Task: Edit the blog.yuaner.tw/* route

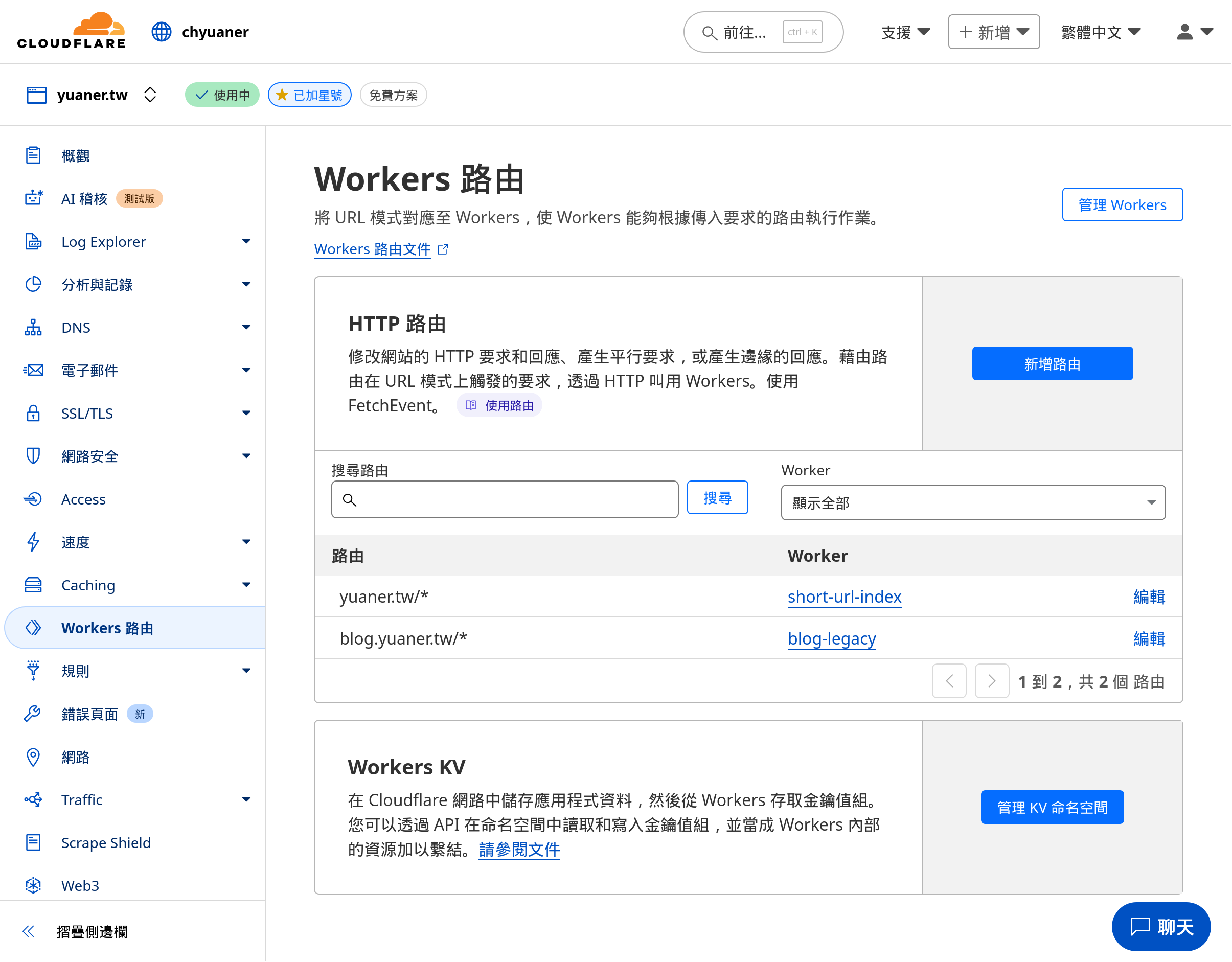Action: [1149, 638]
